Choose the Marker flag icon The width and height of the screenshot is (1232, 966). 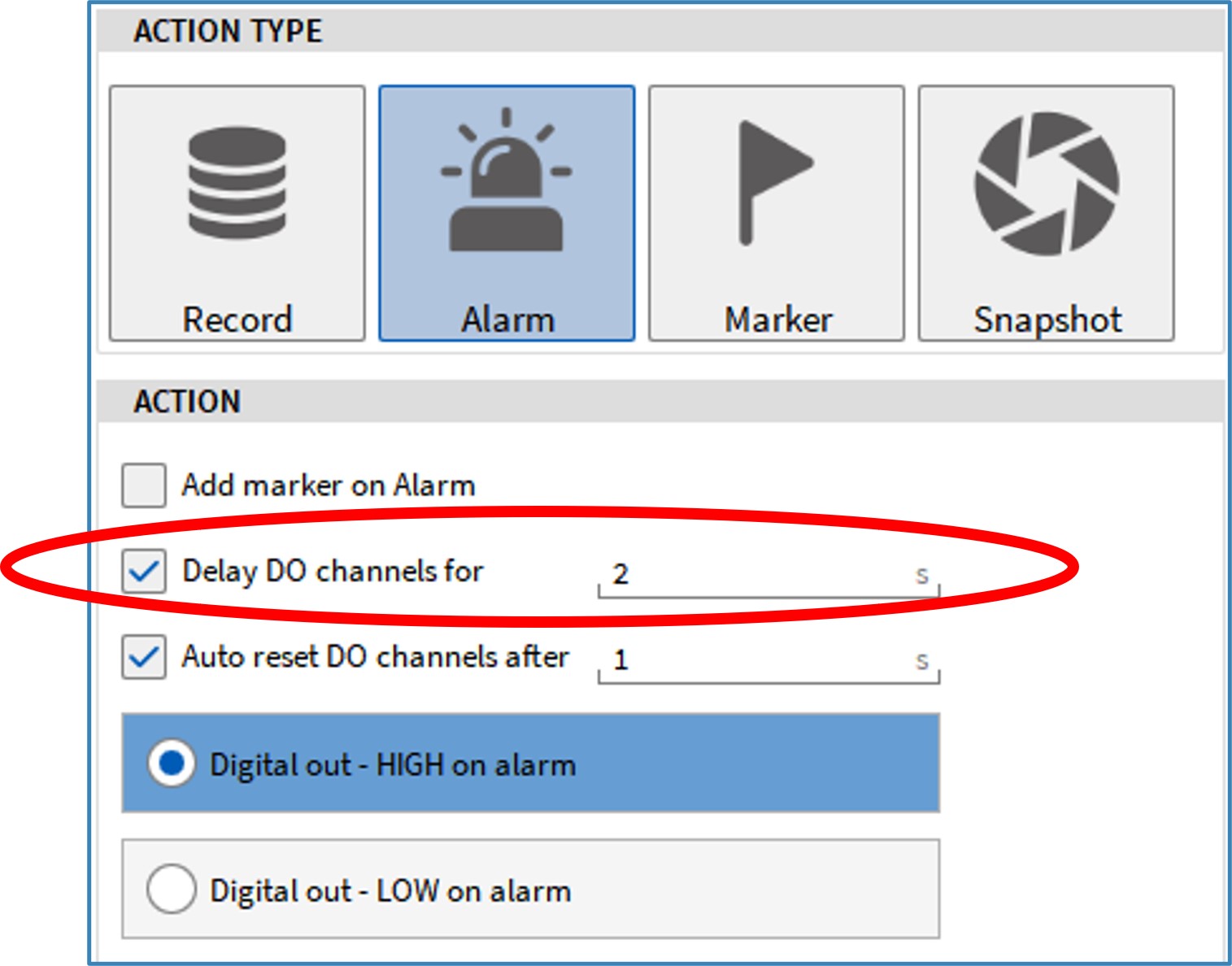pos(773,182)
